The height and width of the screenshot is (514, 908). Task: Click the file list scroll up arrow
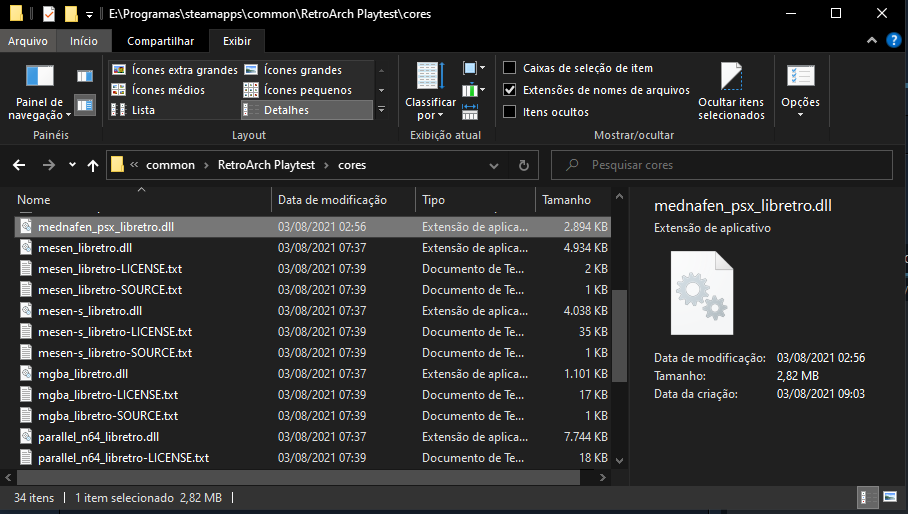coord(620,197)
